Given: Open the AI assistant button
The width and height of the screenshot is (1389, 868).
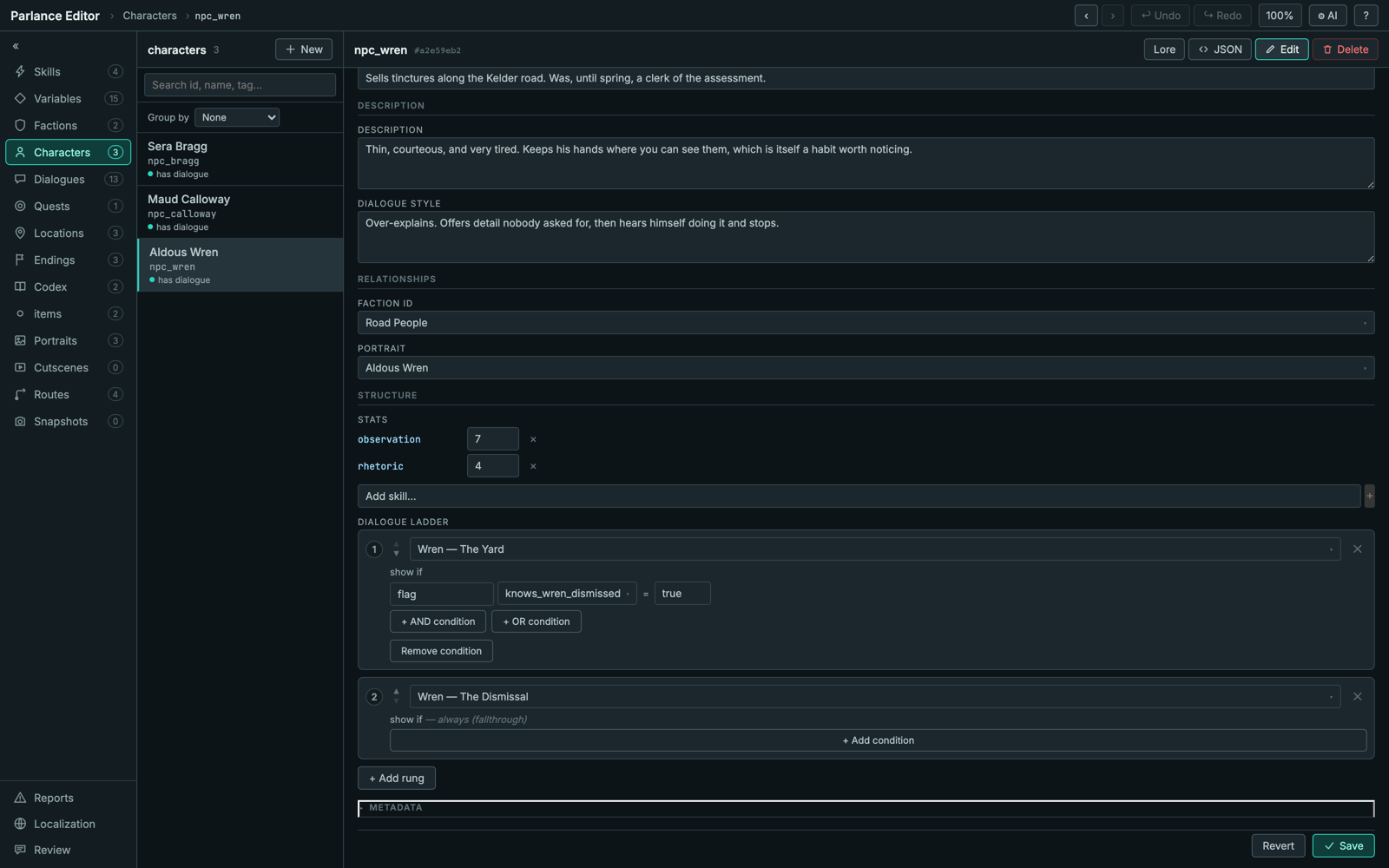Looking at the screenshot, I should click(x=1327, y=16).
